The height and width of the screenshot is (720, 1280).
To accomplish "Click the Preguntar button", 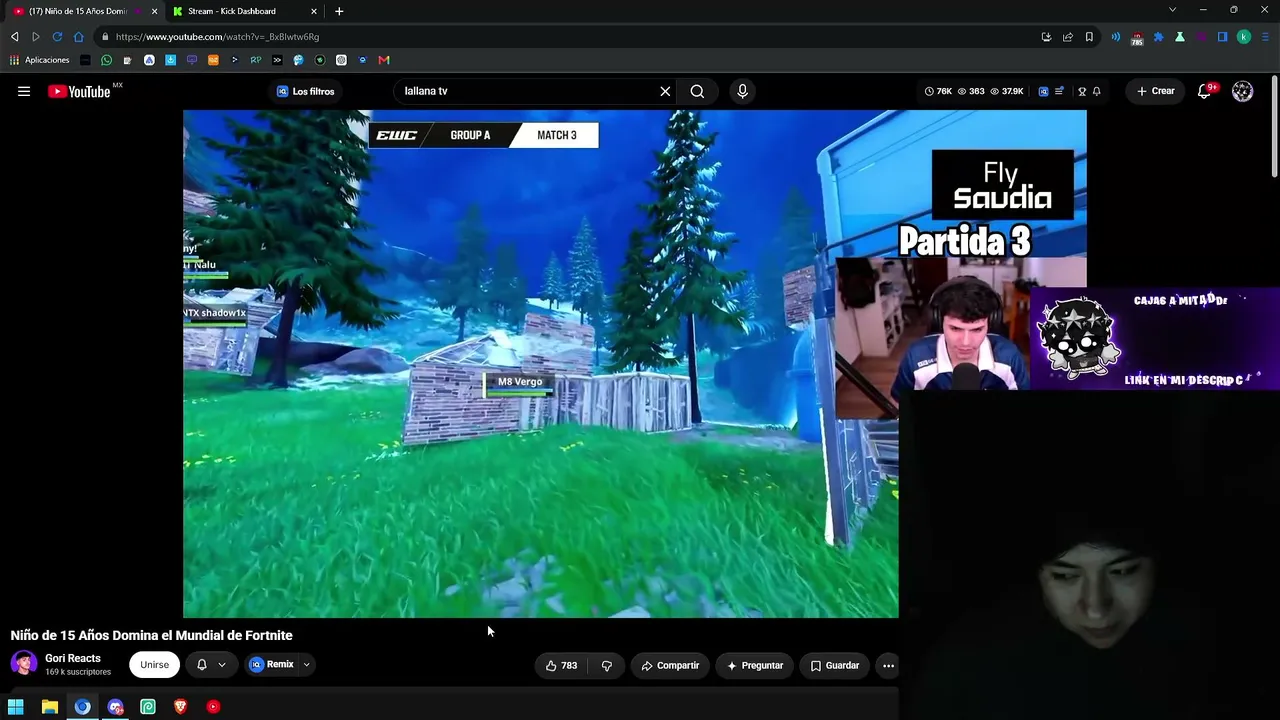I will pyautogui.click(x=755, y=665).
